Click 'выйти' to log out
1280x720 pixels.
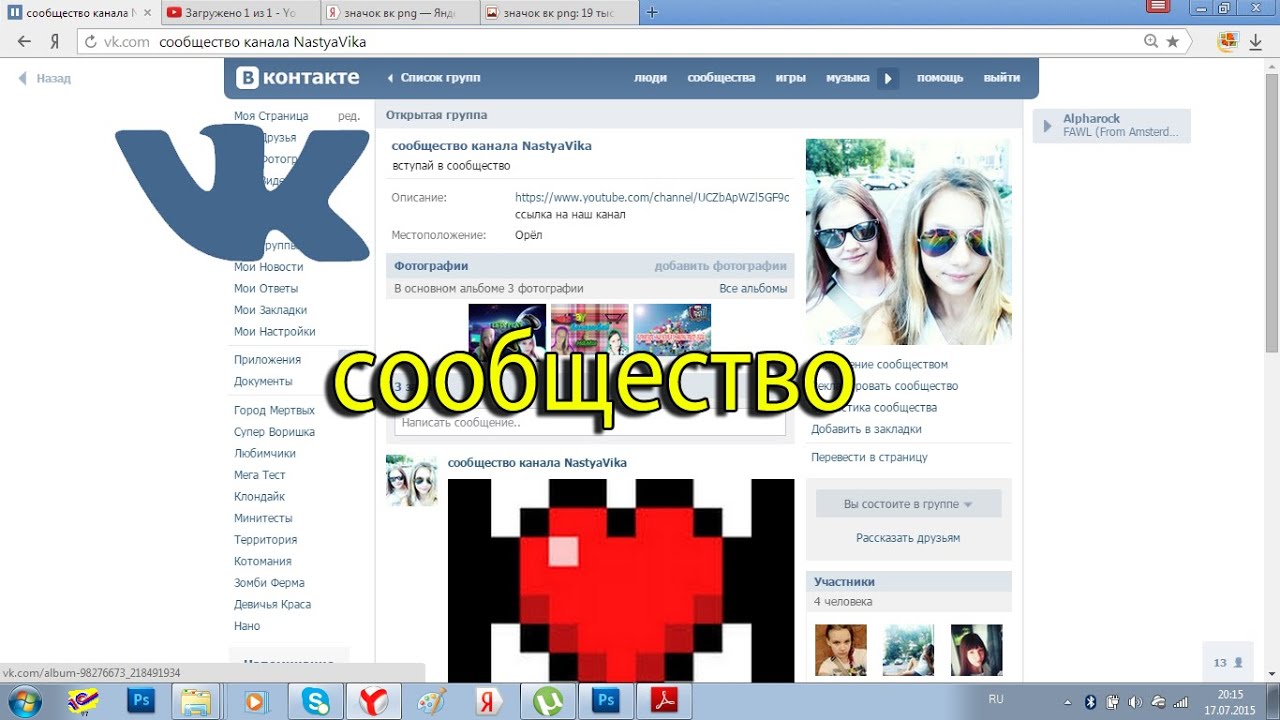1002,78
